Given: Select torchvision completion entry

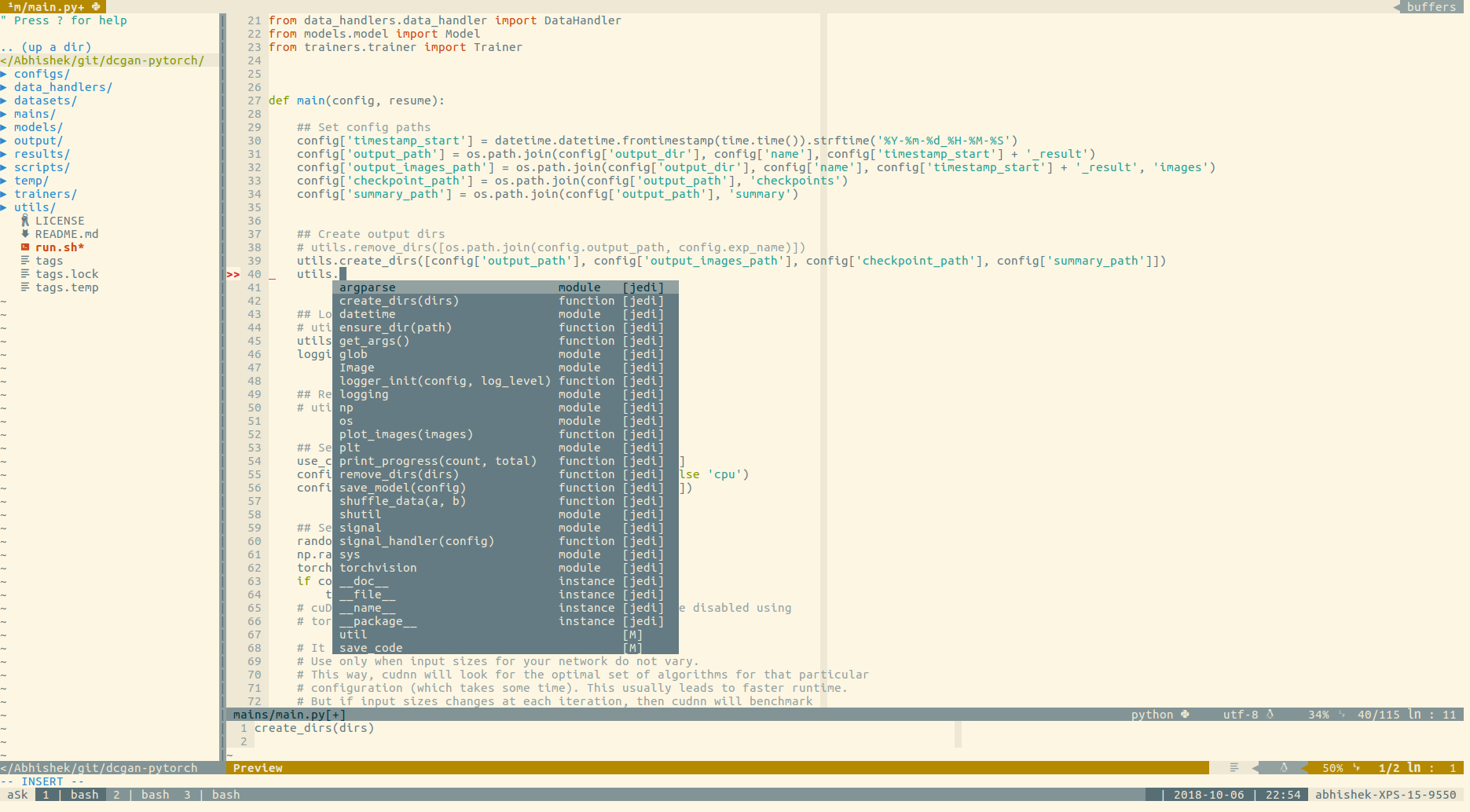Looking at the screenshot, I should tap(505, 568).
